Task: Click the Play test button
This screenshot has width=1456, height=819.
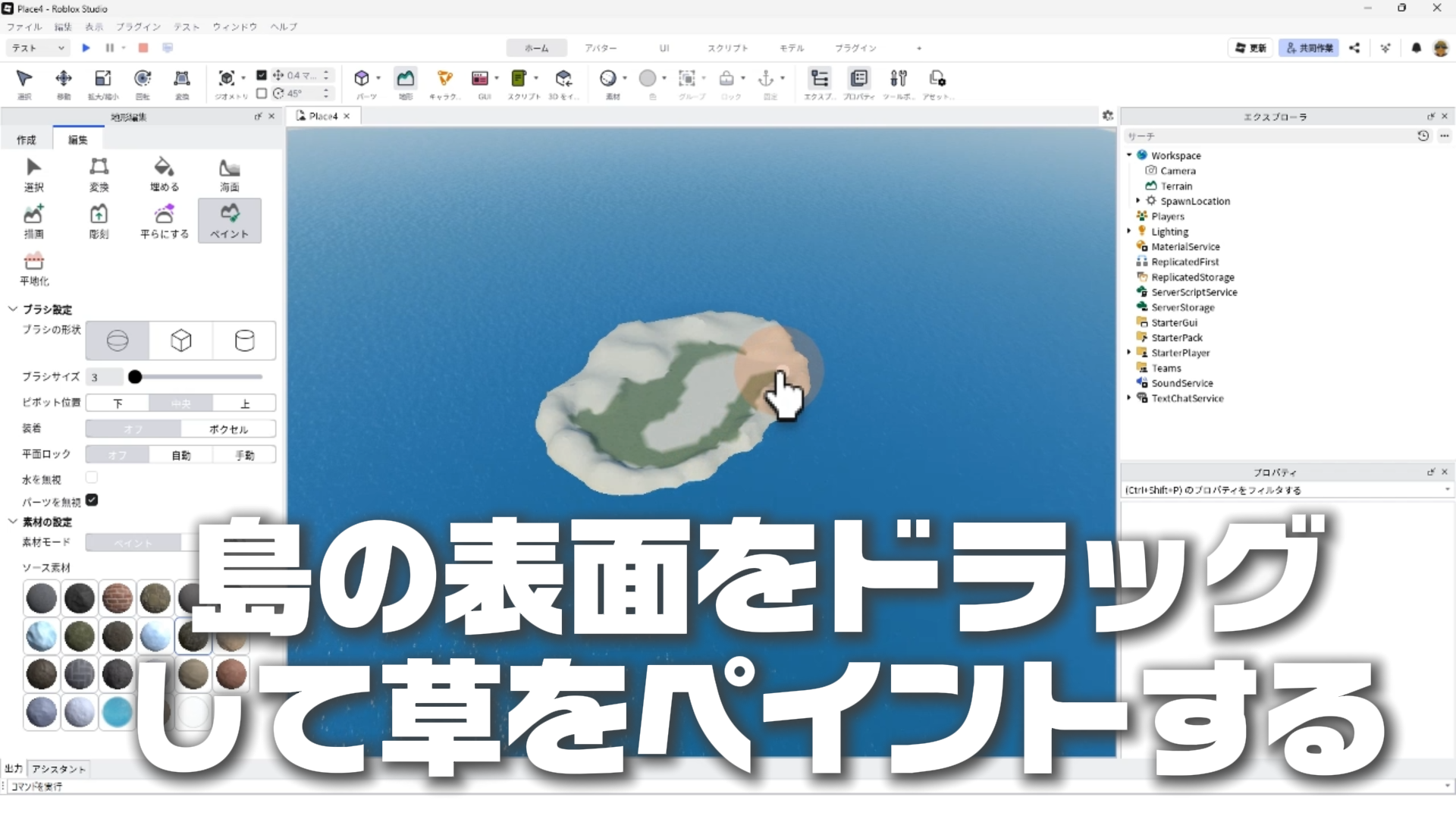Action: [86, 48]
